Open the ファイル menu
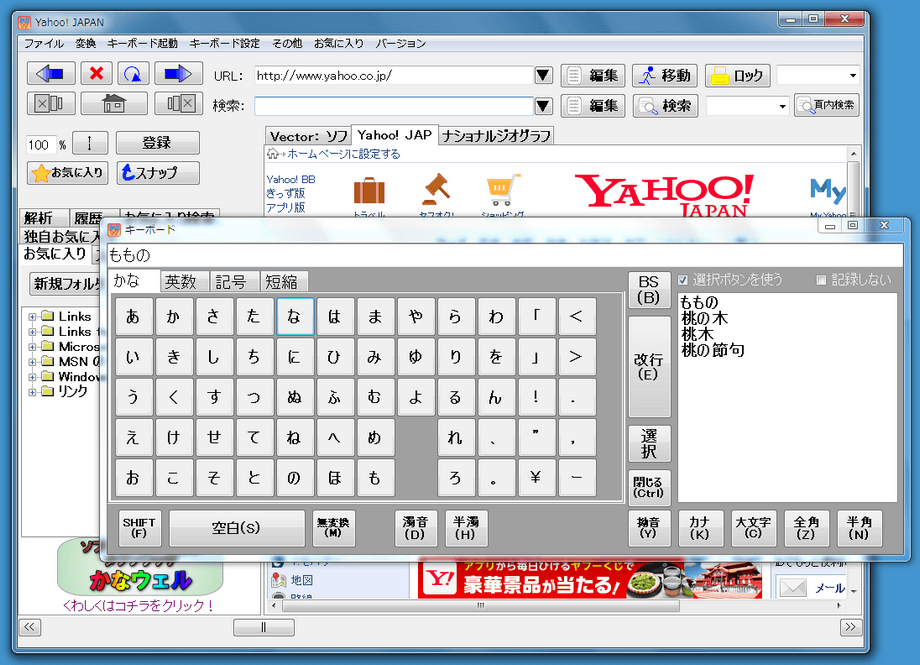The image size is (920, 665). (x=43, y=43)
